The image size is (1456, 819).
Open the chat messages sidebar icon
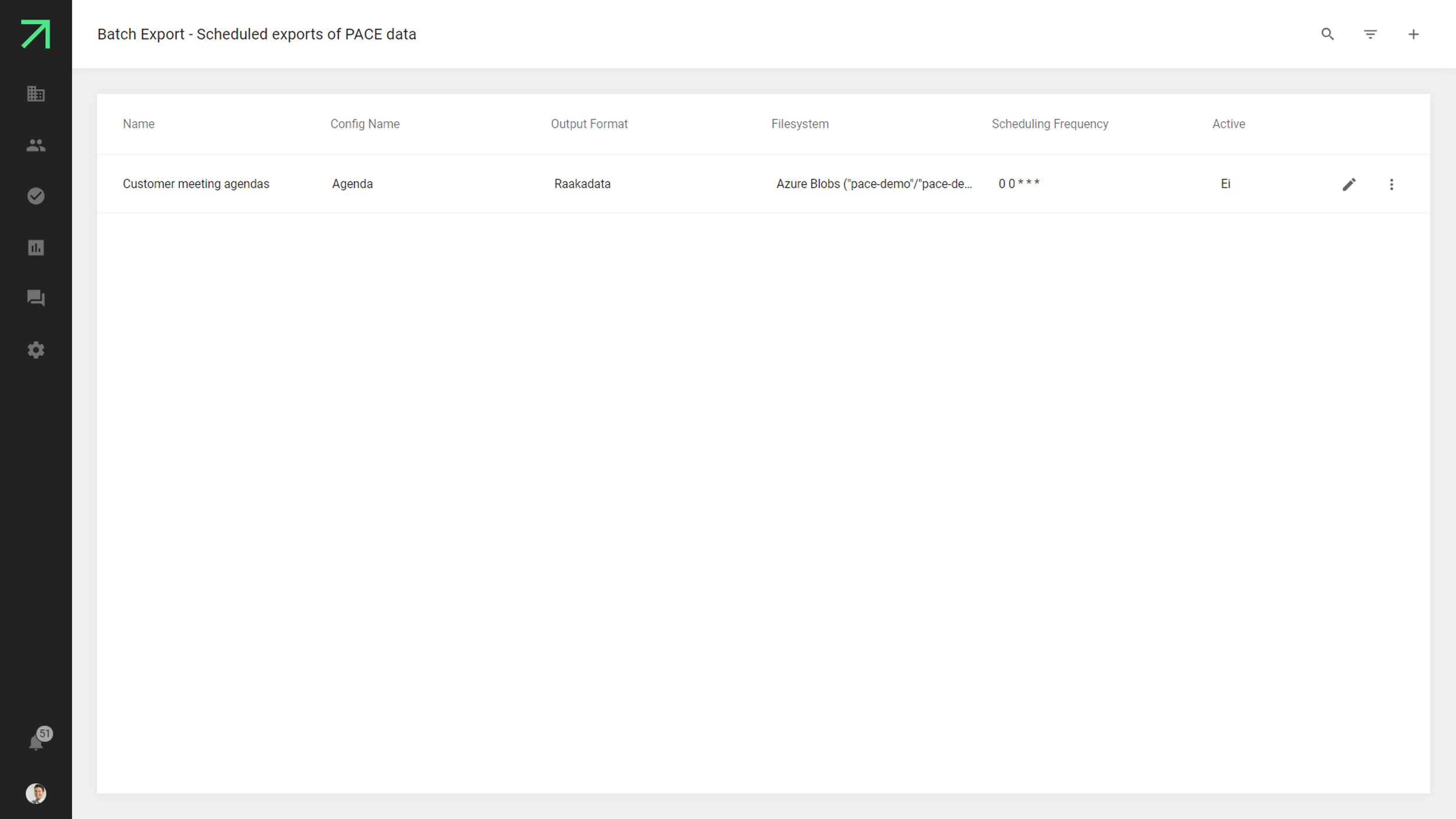point(36,298)
